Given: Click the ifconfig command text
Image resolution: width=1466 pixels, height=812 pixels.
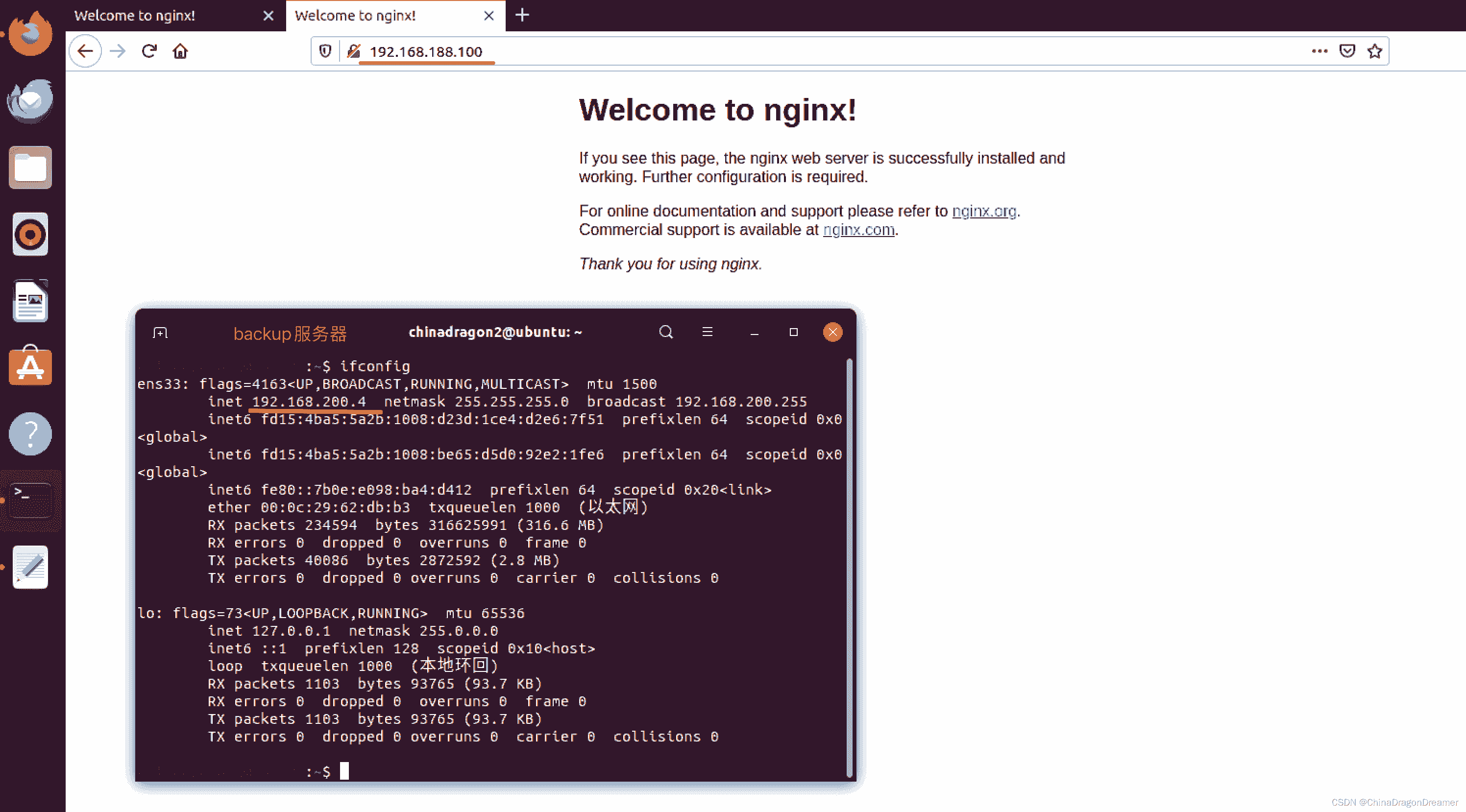Looking at the screenshot, I should 375,366.
